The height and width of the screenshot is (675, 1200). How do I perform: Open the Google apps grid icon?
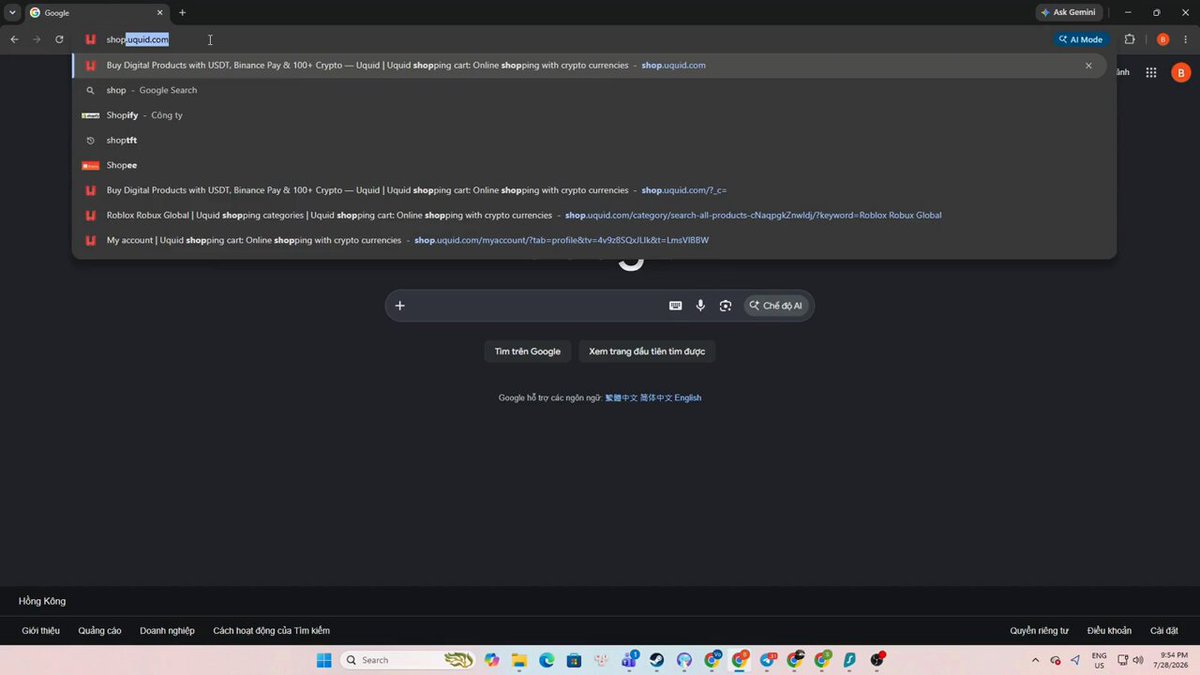click(1151, 72)
